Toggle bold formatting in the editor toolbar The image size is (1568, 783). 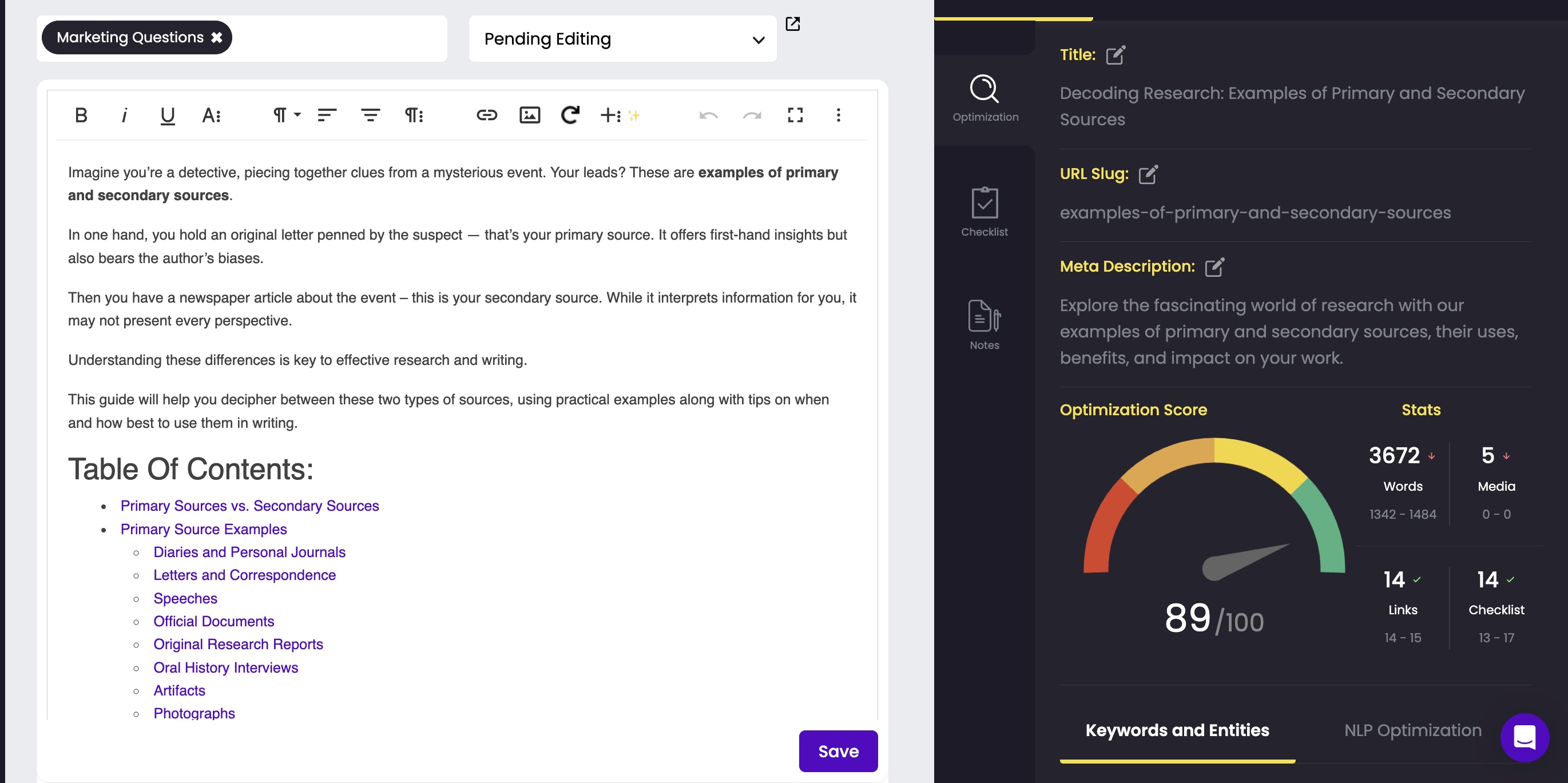pos(81,115)
